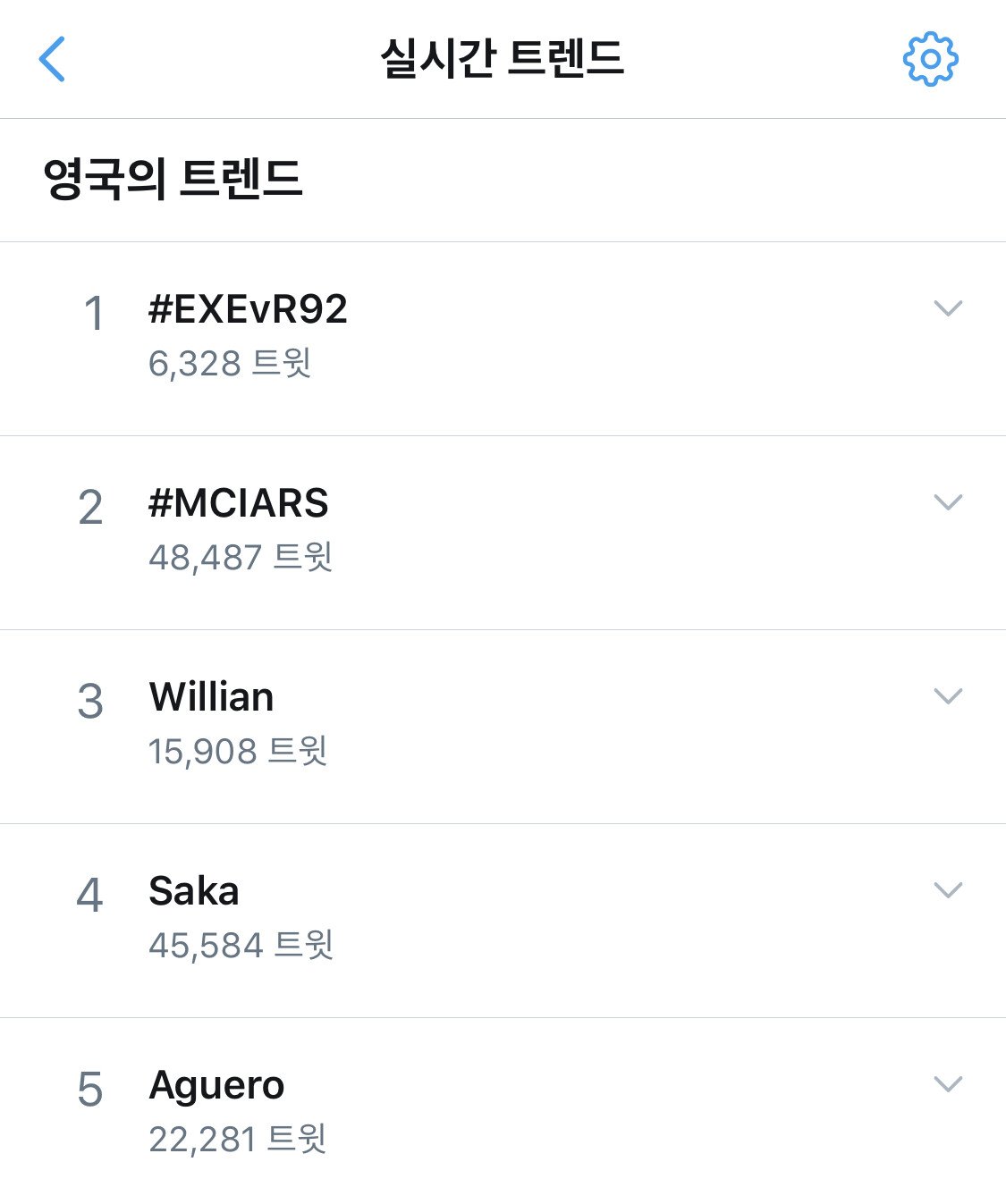The width and height of the screenshot is (1006, 1204).
Task: Expand chevron next to Aguero trend
Action: click(x=947, y=1083)
